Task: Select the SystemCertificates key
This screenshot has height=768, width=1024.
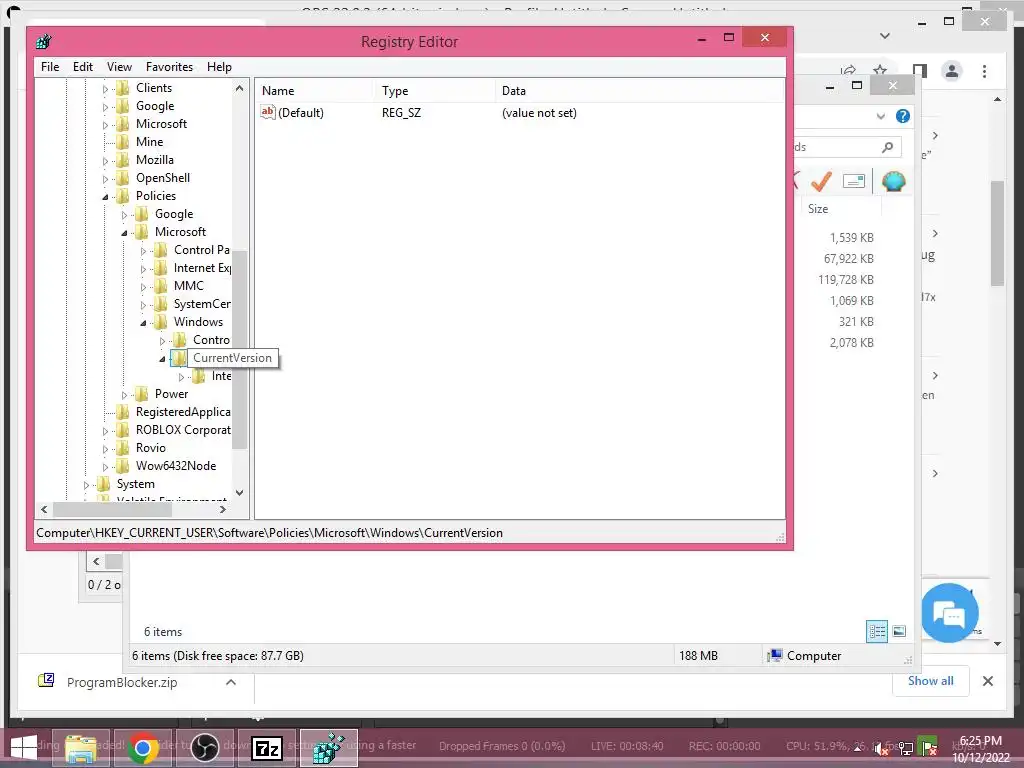Action: [x=202, y=304]
